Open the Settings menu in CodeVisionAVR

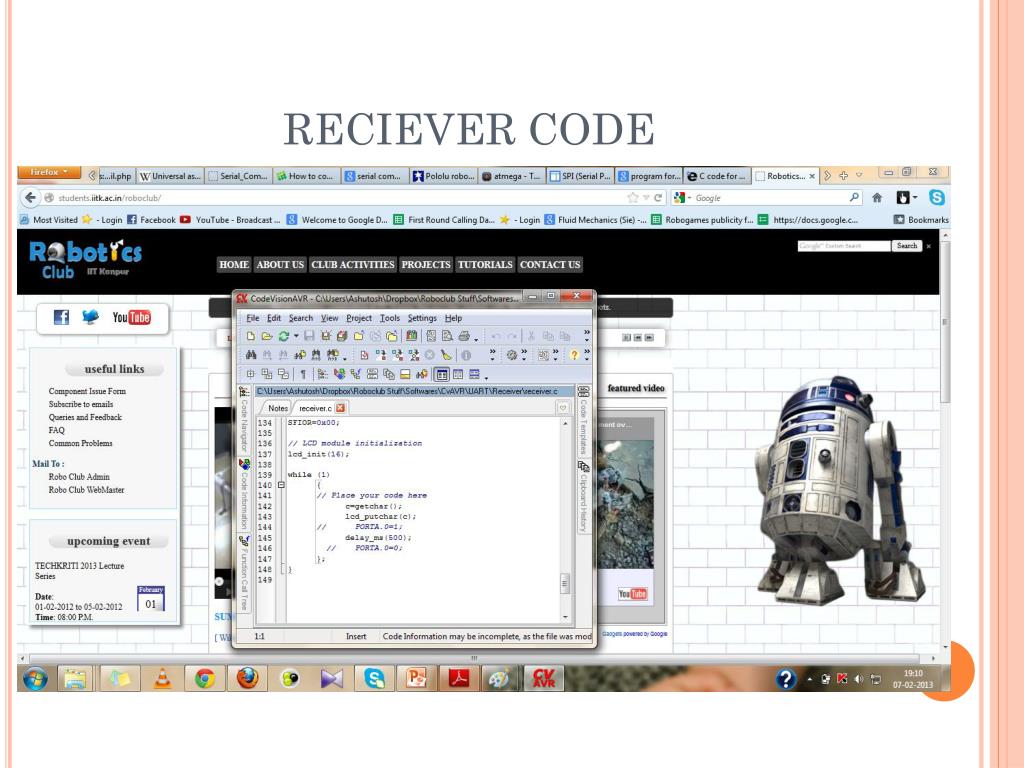422,318
